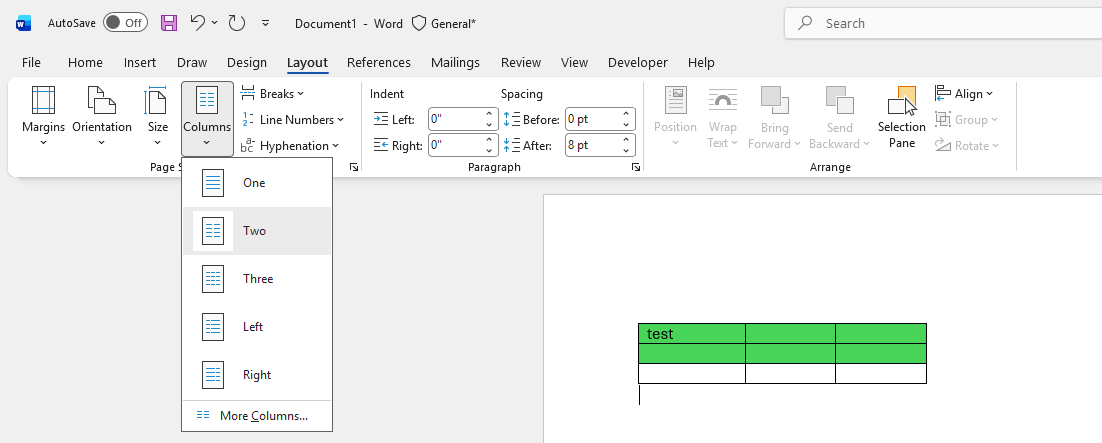The image size is (1102, 443).
Task: Open the Orientation dropdown
Action: (102, 117)
